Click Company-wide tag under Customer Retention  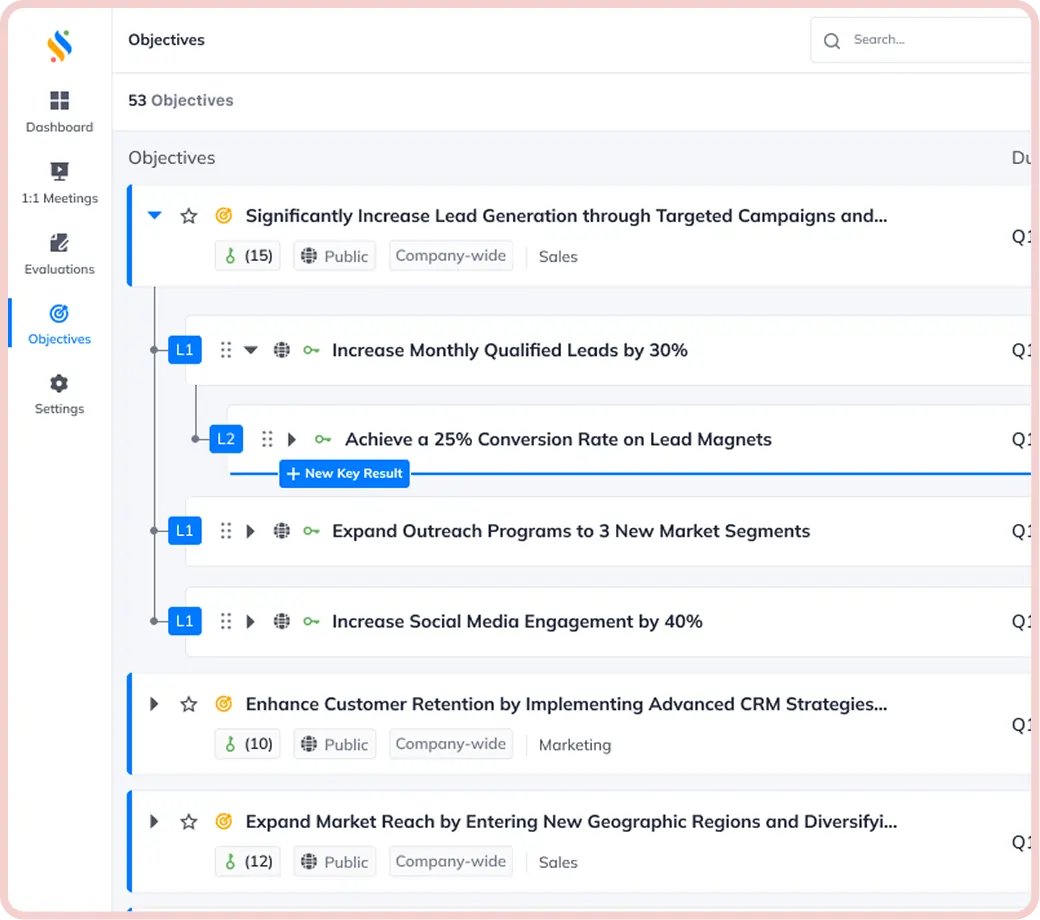coord(451,744)
